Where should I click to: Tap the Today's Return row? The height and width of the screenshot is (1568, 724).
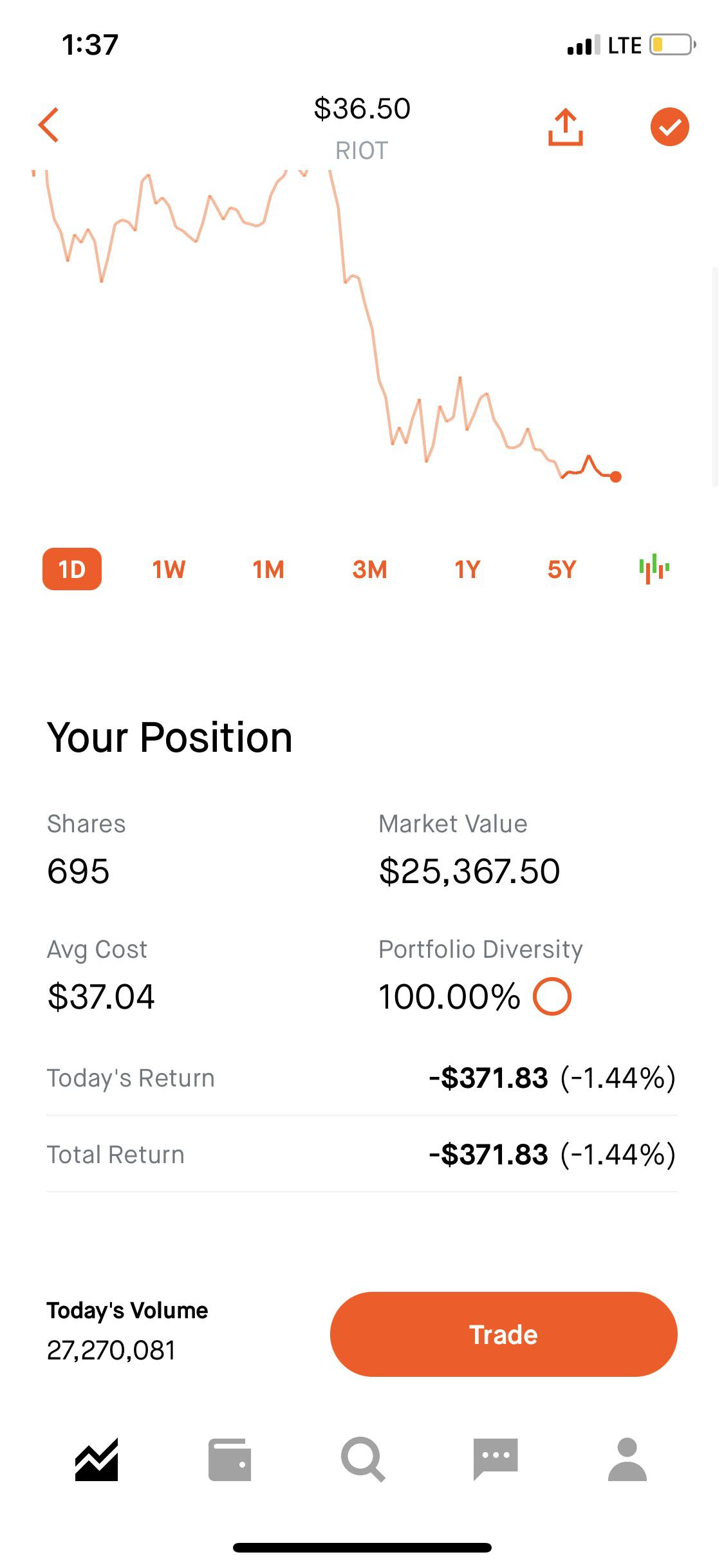[362, 1078]
